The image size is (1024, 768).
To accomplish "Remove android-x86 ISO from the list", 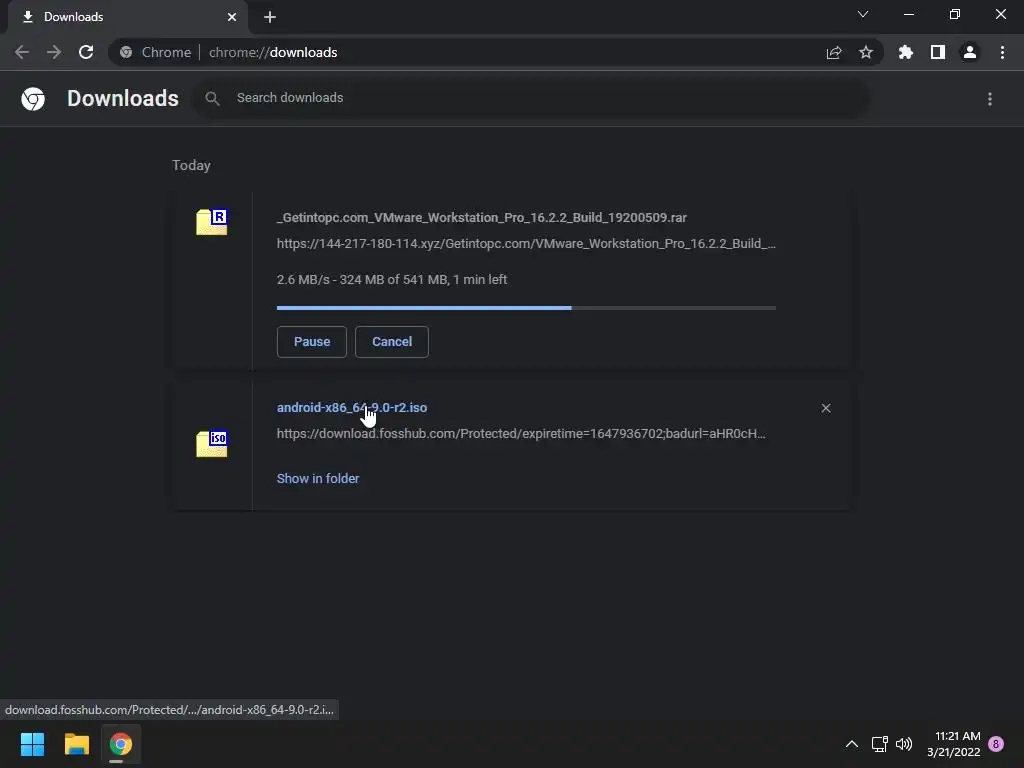I will (x=826, y=408).
